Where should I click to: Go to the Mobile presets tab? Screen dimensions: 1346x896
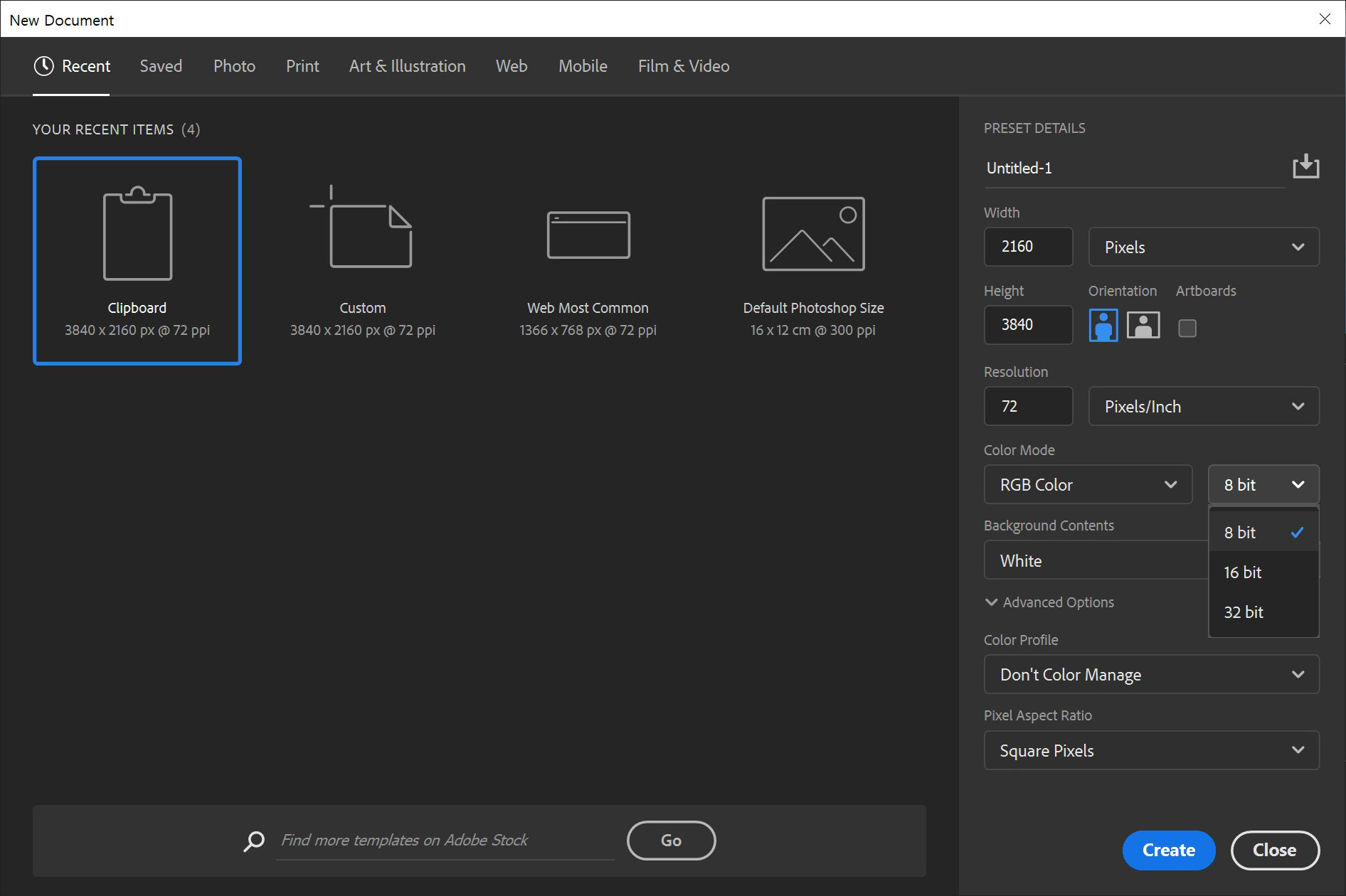pyautogui.click(x=583, y=66)
